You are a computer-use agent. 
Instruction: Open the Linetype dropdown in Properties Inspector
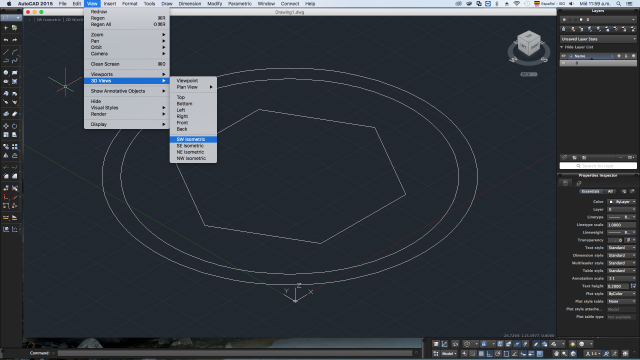pyautogui.click(x=621, y=217)
